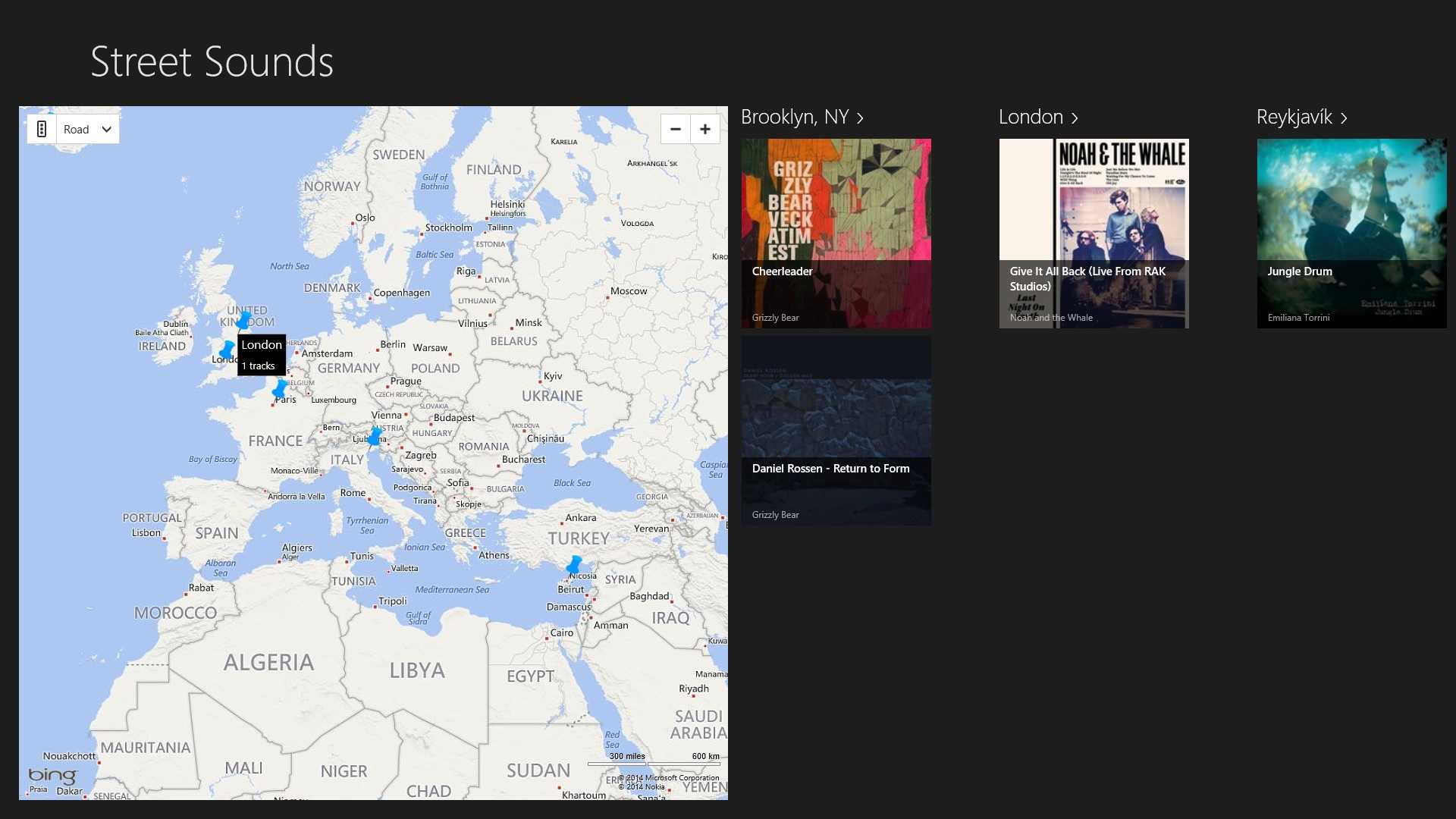This screenshot has height=819, width=1456.
Task: Click the London heading text
Action: click(1031, 117)
